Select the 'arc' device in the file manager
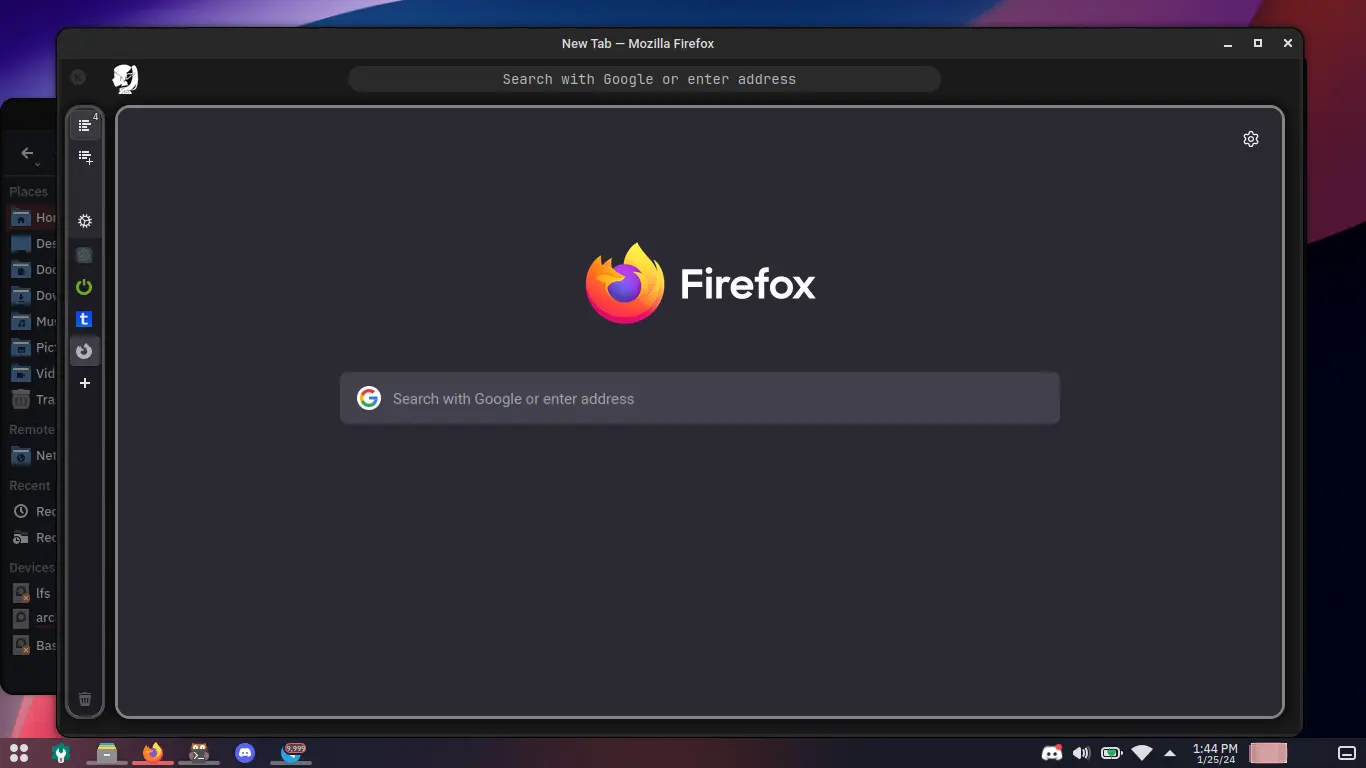The width and height of the screenshot is (1366, 768). tap(34, 619)
